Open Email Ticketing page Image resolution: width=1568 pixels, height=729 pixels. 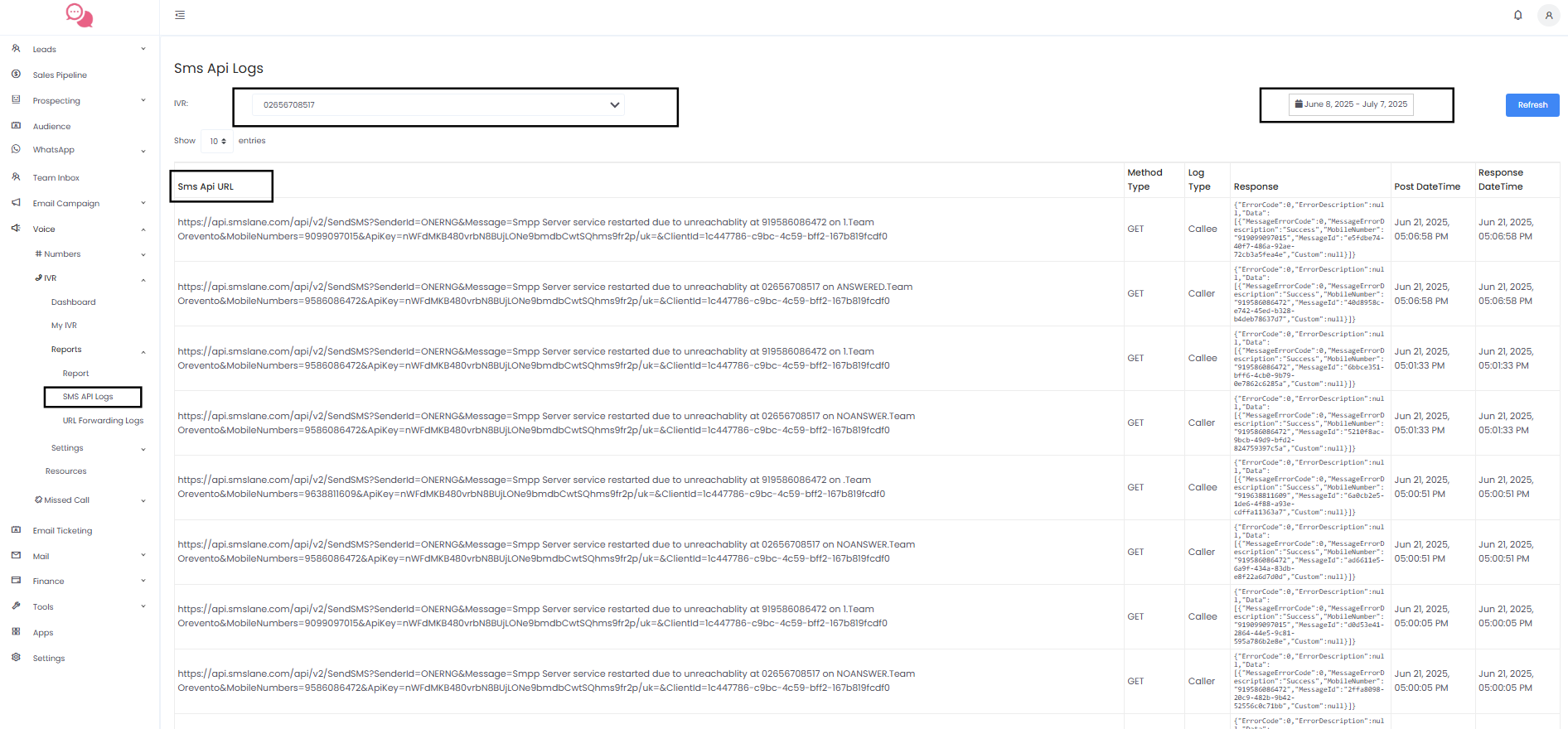(62, 531)
